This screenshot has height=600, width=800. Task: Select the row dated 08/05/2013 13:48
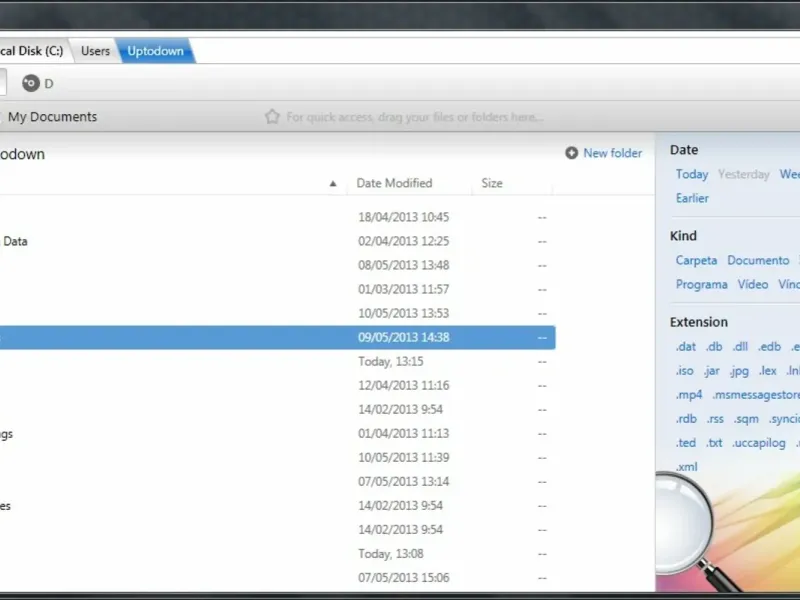(278, 265)
